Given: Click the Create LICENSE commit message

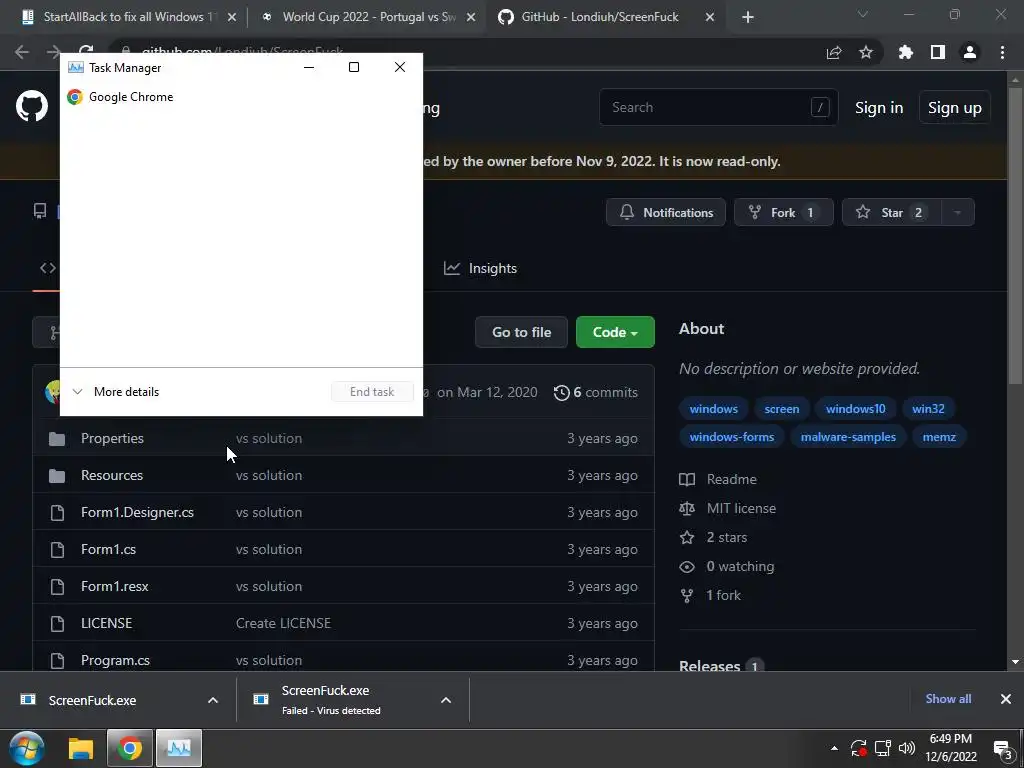Looking at the screenshot, I should coord(283,624).
